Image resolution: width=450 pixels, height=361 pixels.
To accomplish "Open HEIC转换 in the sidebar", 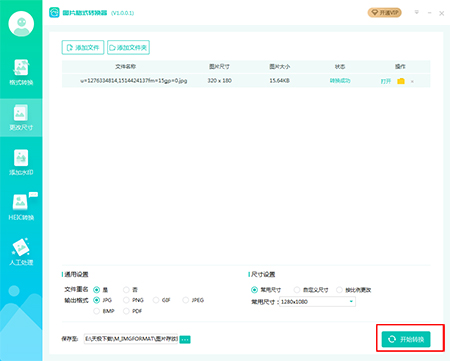I will (21, 207).
